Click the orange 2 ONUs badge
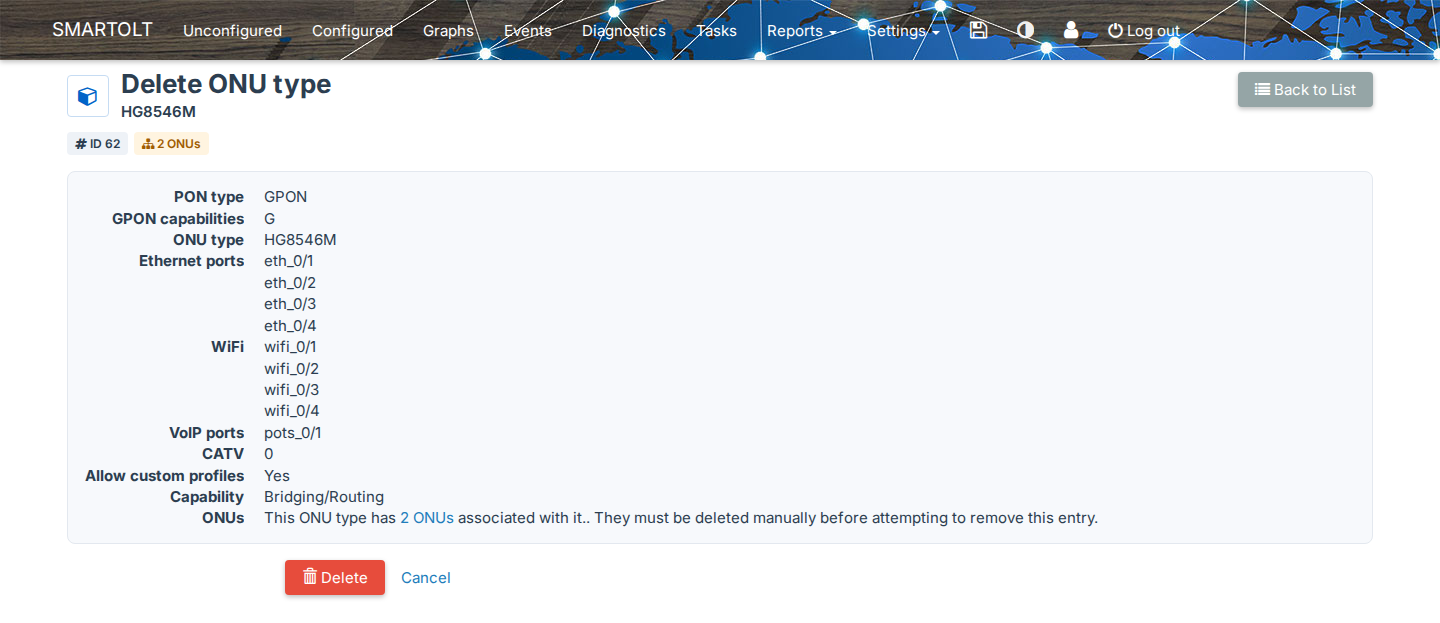Screen dimensions: 1440x623 [171, 144]
